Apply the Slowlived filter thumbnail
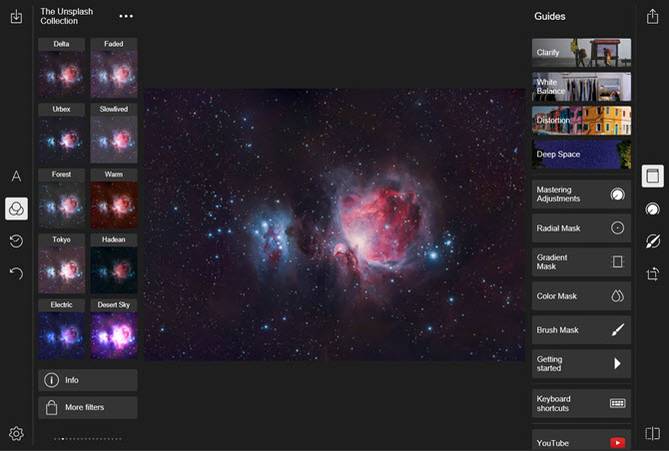Screen dimensions: 669x451 (113, 134)
